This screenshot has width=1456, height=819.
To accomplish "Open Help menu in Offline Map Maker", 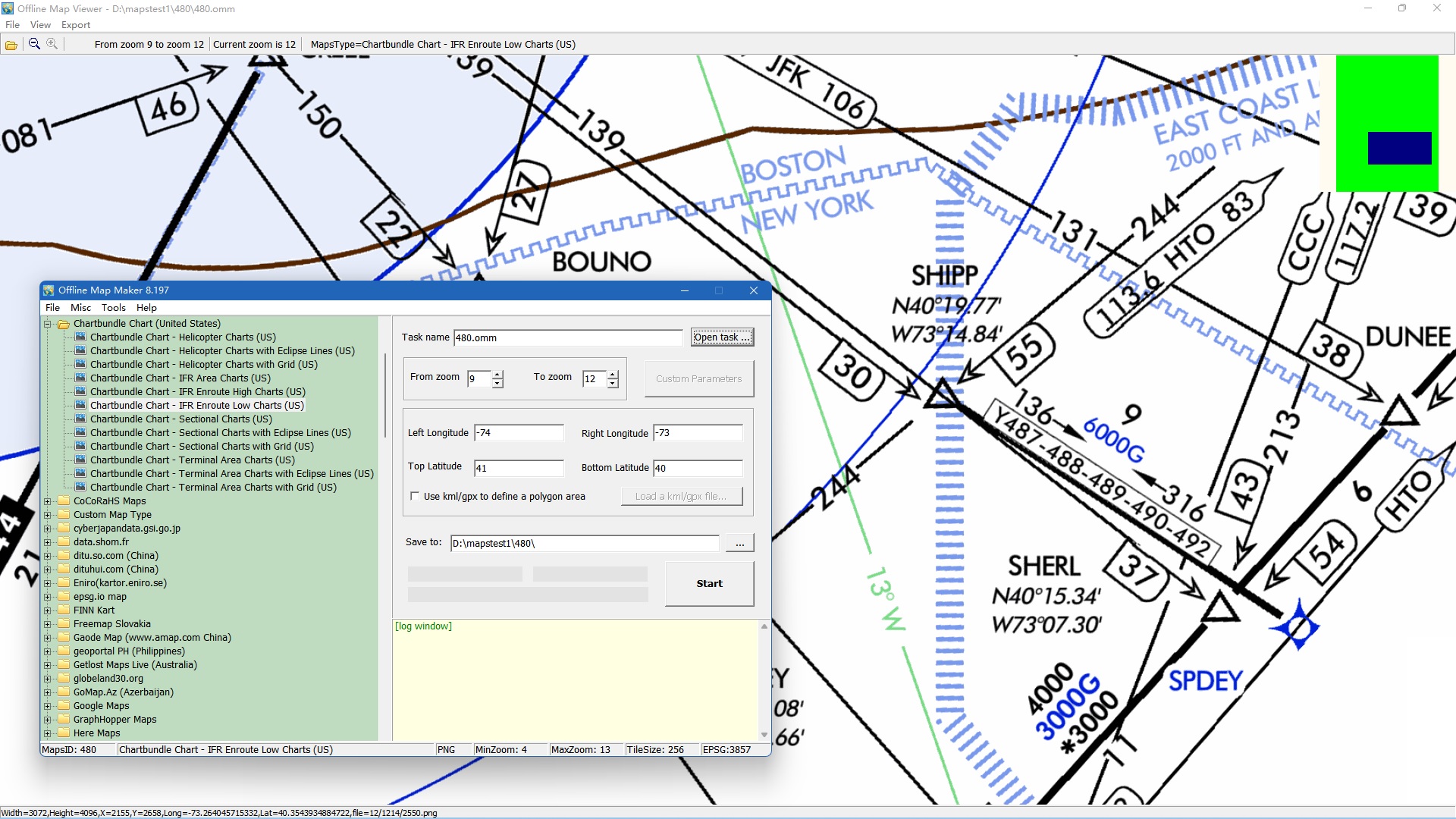I will pos(146,308).
